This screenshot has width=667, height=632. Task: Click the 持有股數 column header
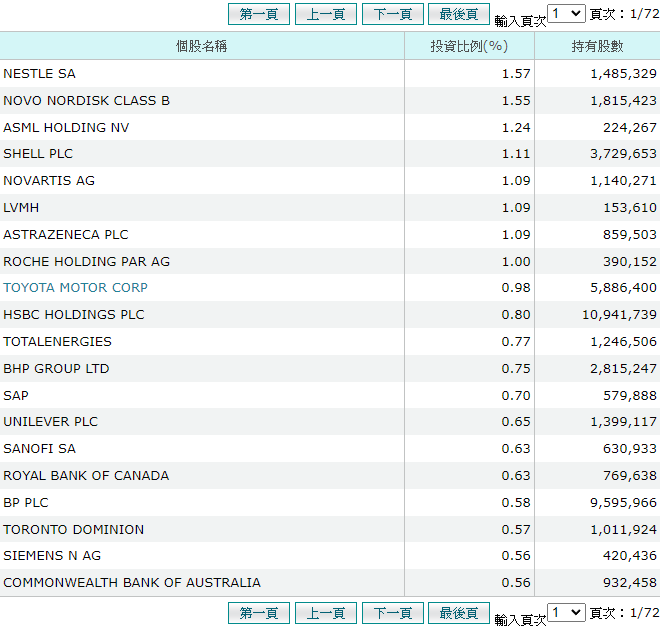pos(597,46)
